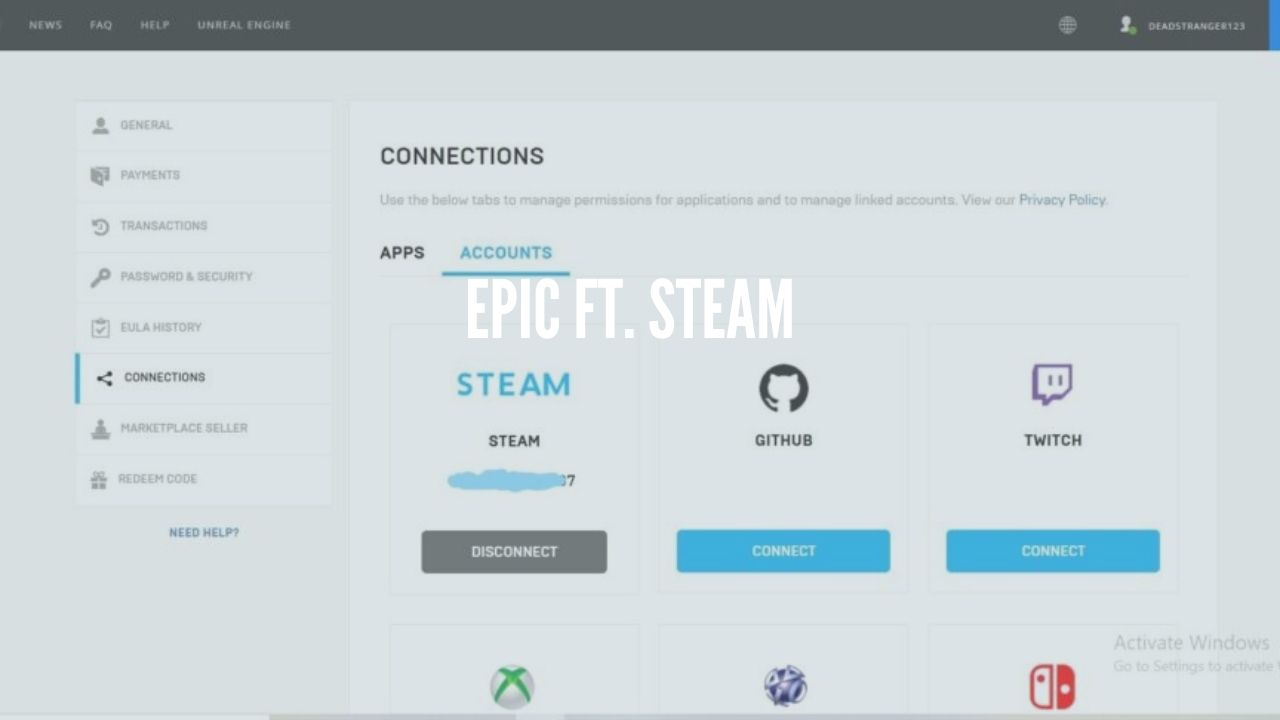This screenshot has width=1280, height=720.
Task: Open the General settings icon
Action: pos(100,125)
